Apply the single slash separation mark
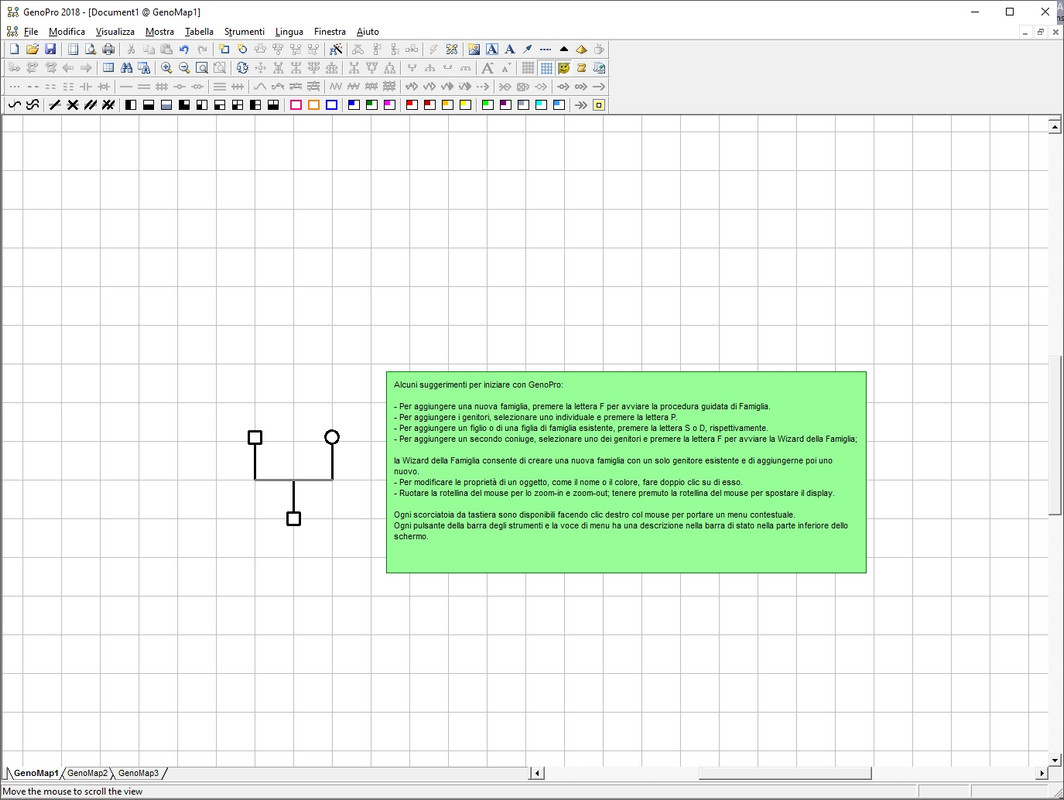 point(55,105)
